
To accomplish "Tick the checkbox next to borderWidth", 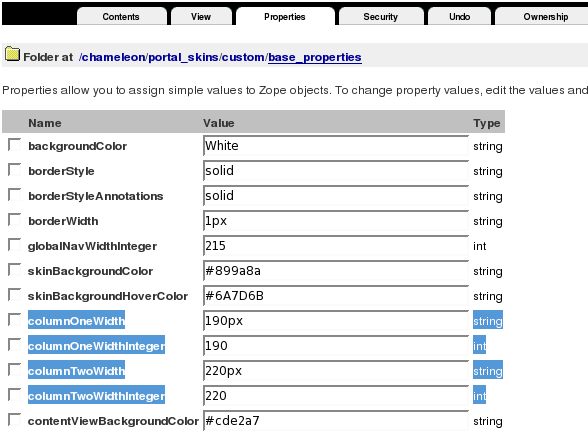I will [15, 220].
